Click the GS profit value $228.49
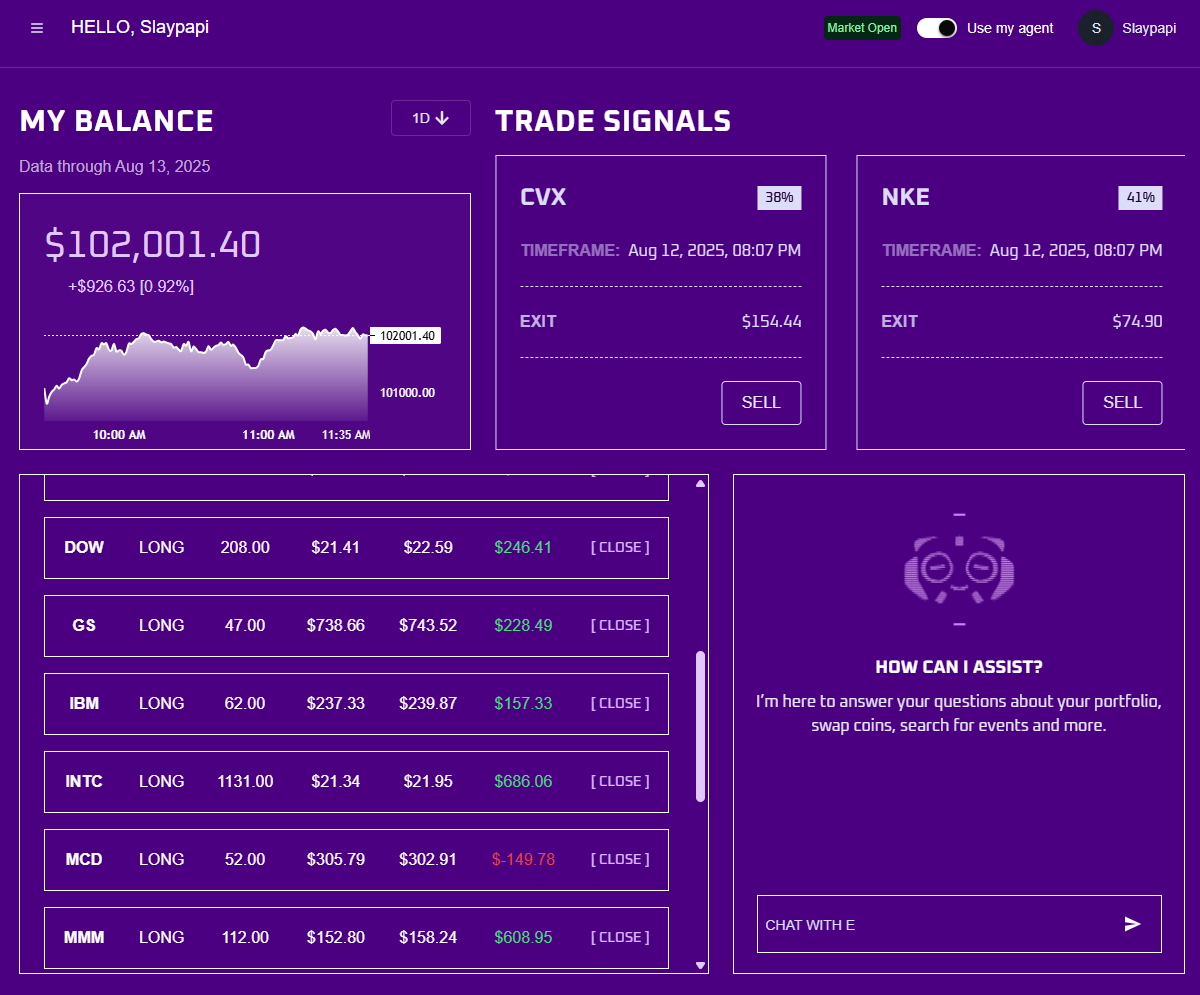Image resolution: width=1200 pixels, height=995 pixels. click(523, 625)
